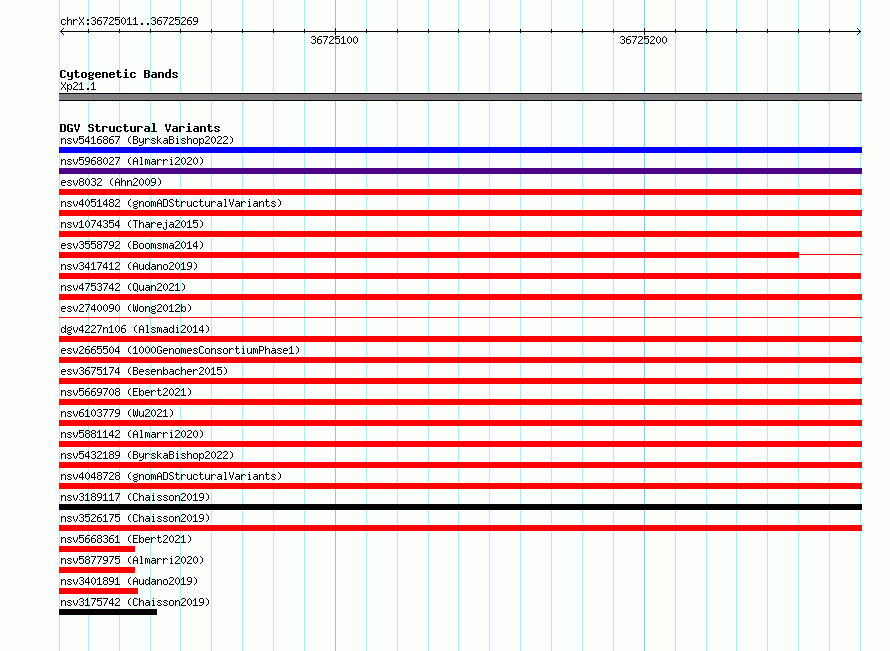Open nsv1074354 (Thareja2015) variant
The height and width of the screenshot is (651, 890).
click(x=132, y=224)
